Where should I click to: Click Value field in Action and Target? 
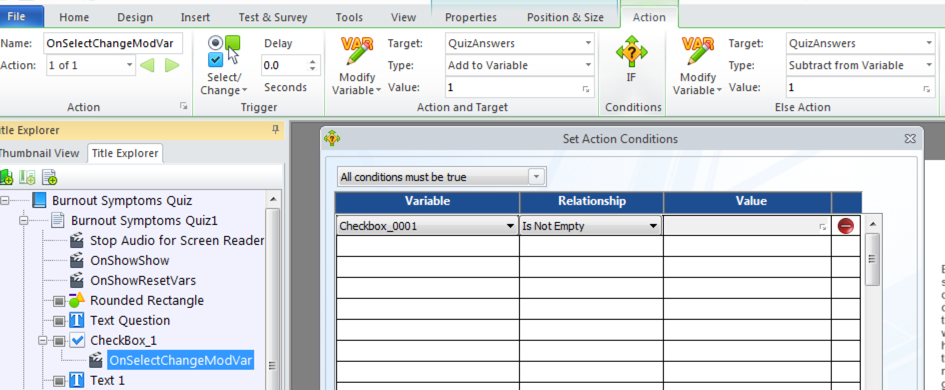(x=520, y=87)
